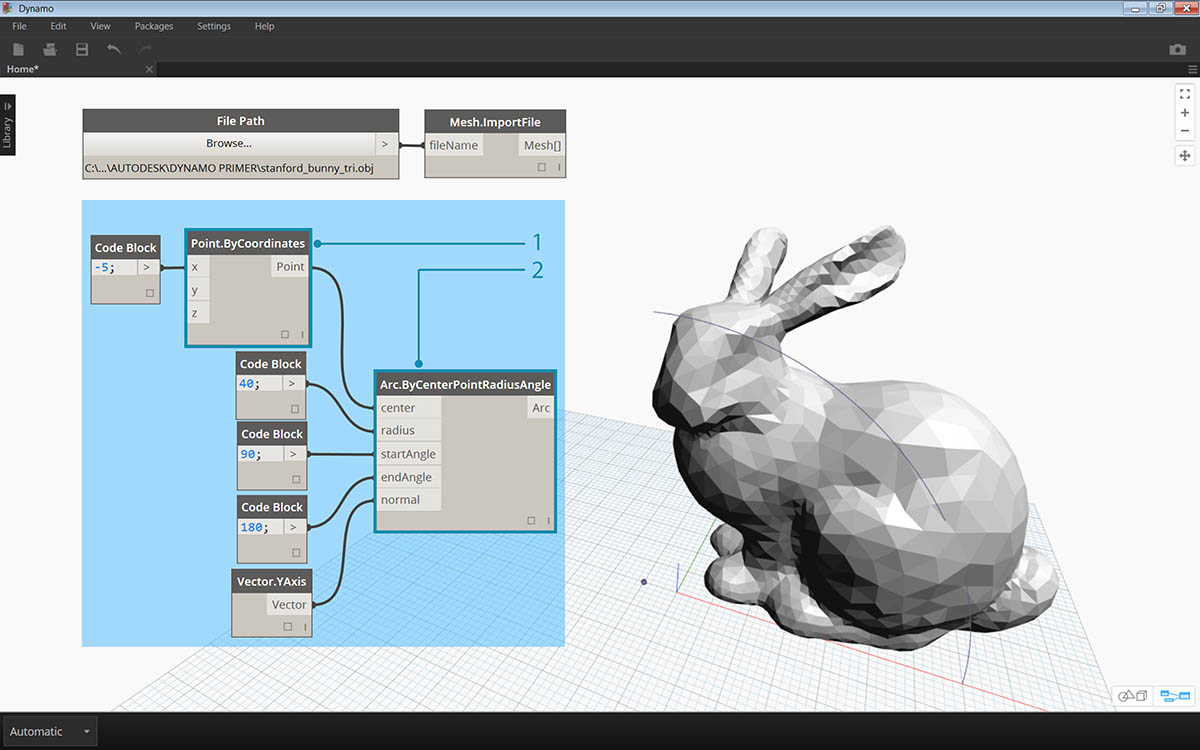Enable the pan mode icon
The image size is (1200, 750).
(1185, 156)
